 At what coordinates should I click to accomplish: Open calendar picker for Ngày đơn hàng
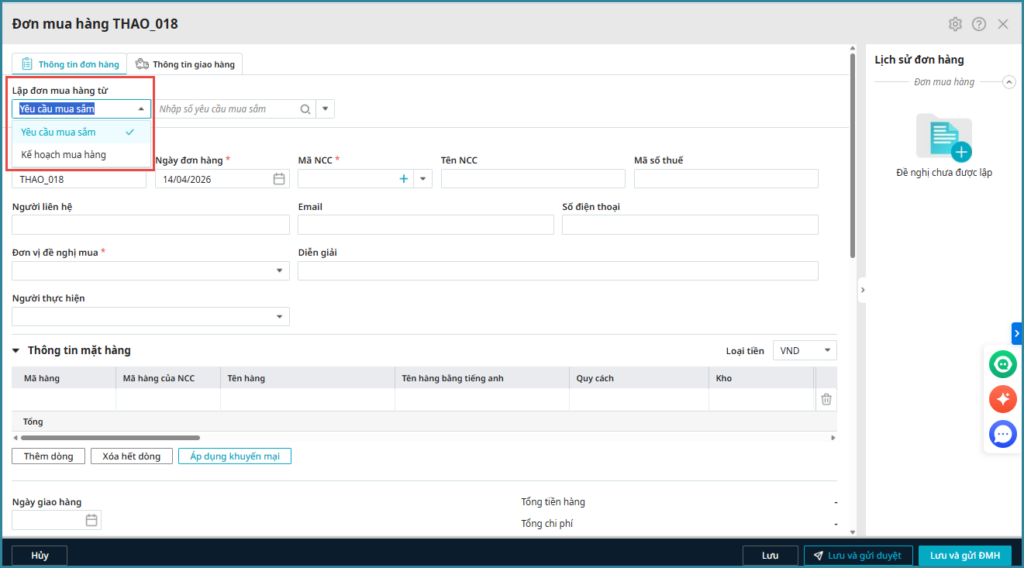[279, 179]
